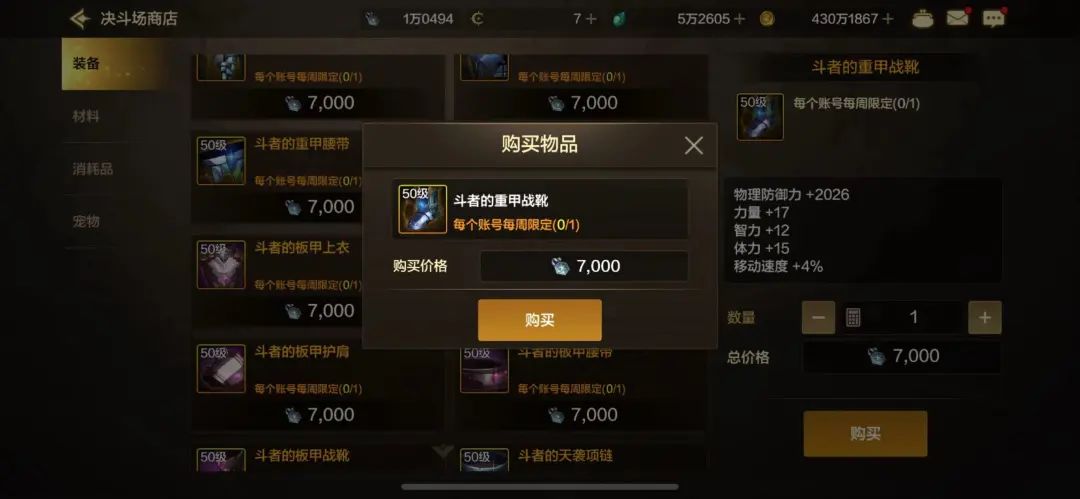Screen dimensions: 1080x499
Task: Go back using the arrow icon
Action: coord(80,19)
